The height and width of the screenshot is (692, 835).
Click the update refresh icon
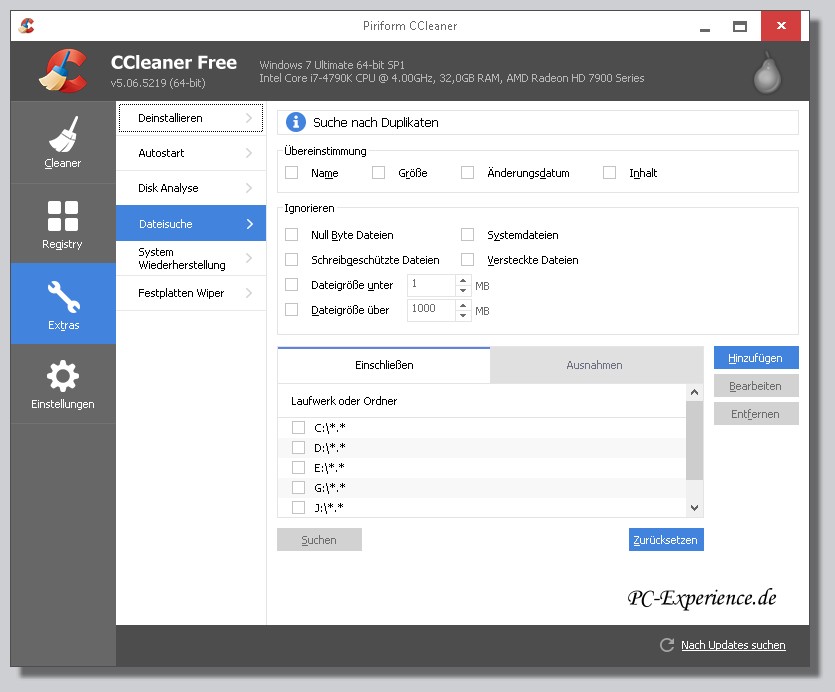pyautogui.click(x=666, y=646)
